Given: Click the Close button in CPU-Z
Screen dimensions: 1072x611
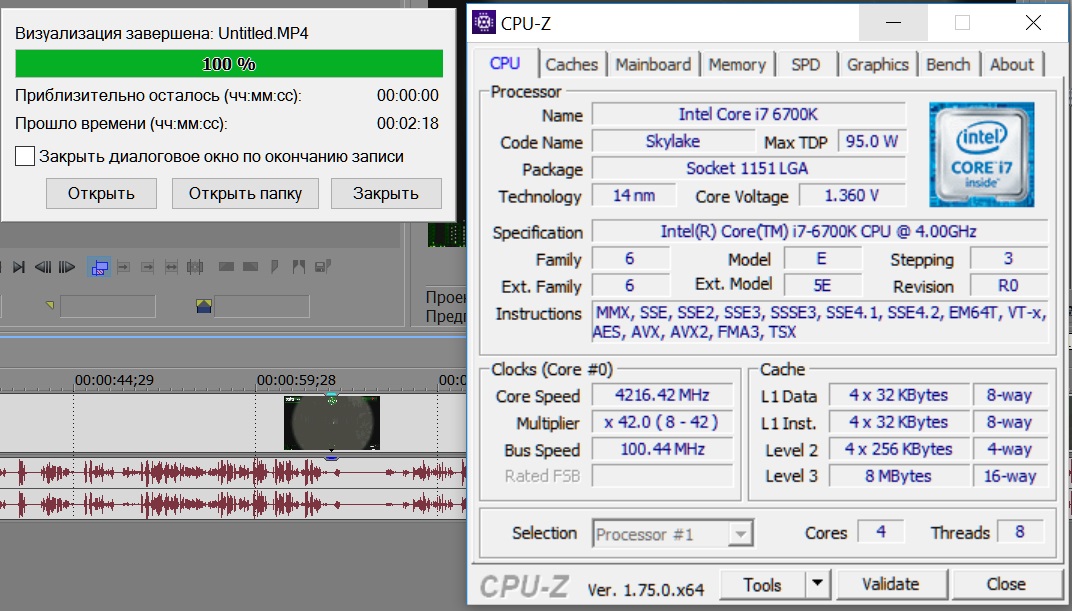Looking at the screenshot, I should click(x=1006, y=585).
